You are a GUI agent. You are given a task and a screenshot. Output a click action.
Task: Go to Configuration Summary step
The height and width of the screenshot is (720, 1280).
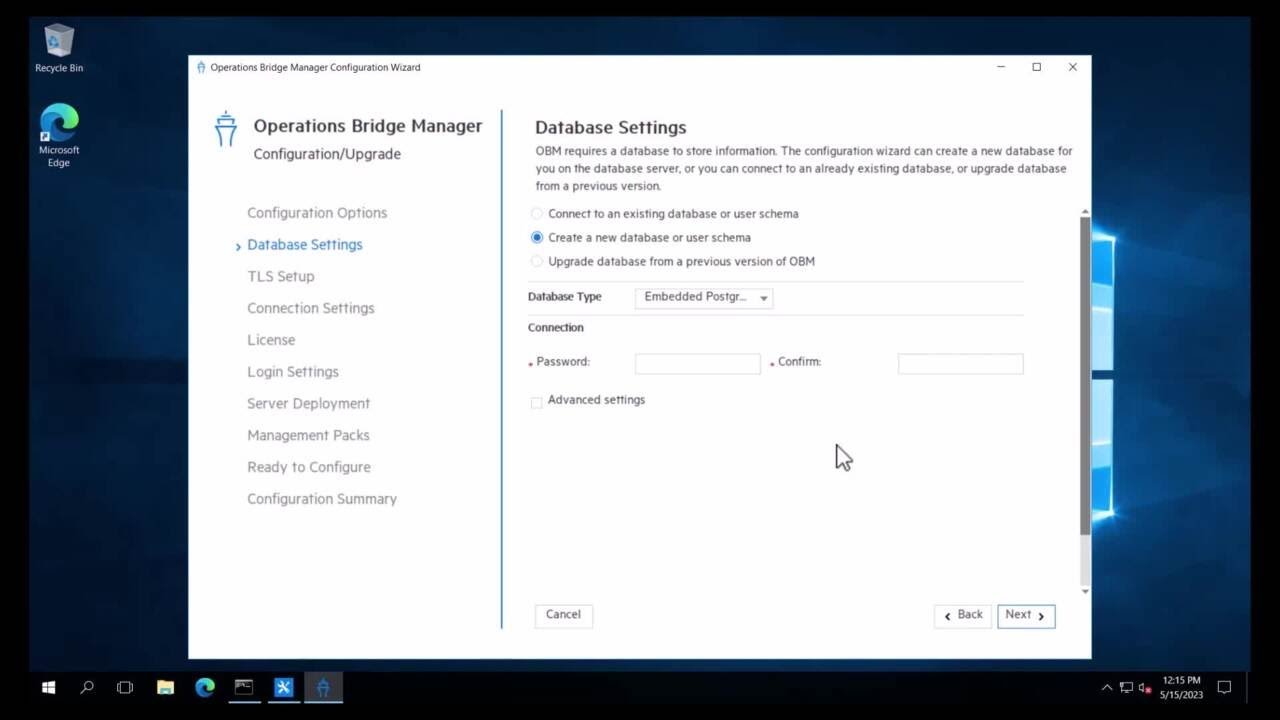click(322, 499)
